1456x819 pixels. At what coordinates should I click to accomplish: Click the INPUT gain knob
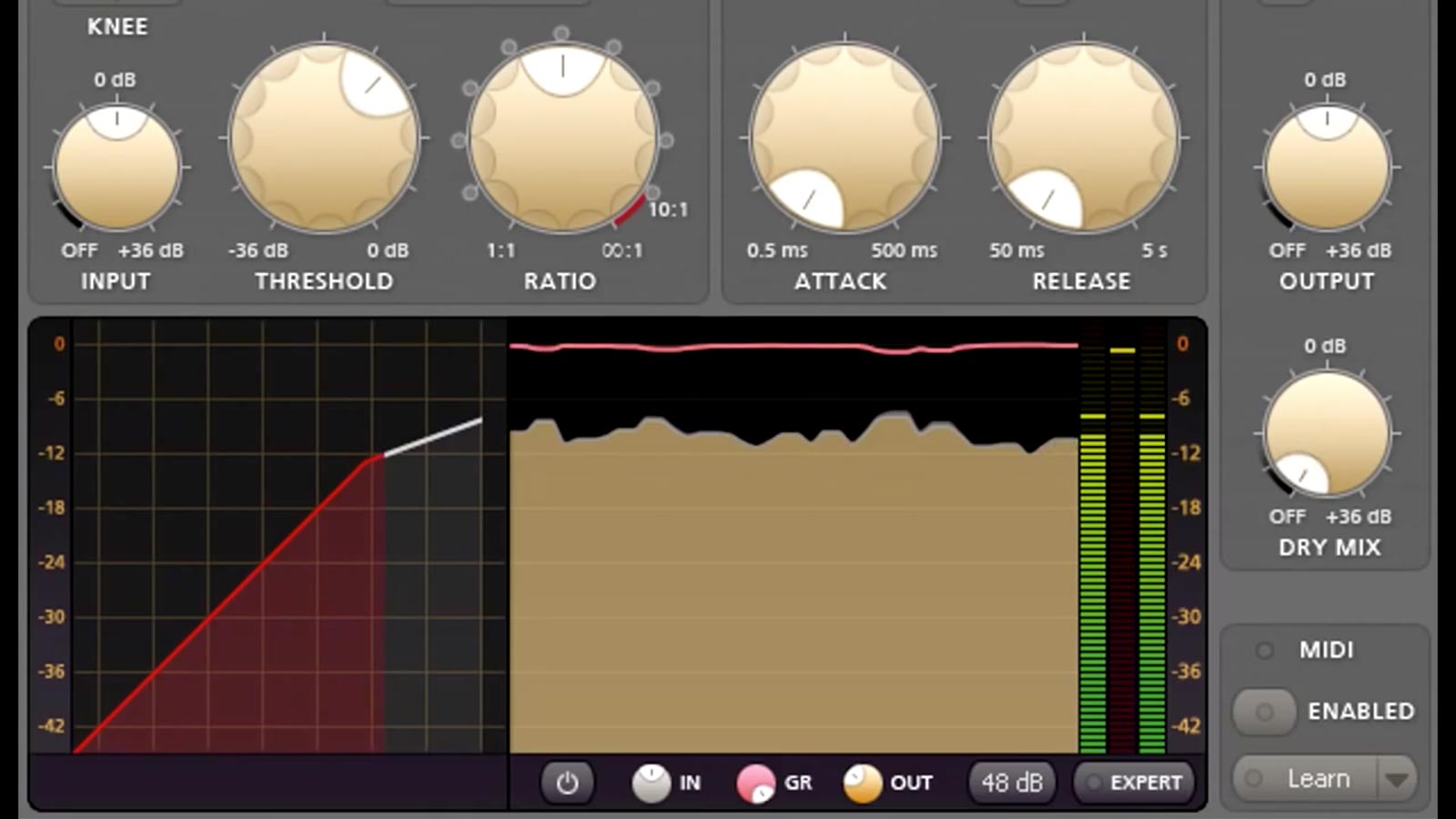116,168
